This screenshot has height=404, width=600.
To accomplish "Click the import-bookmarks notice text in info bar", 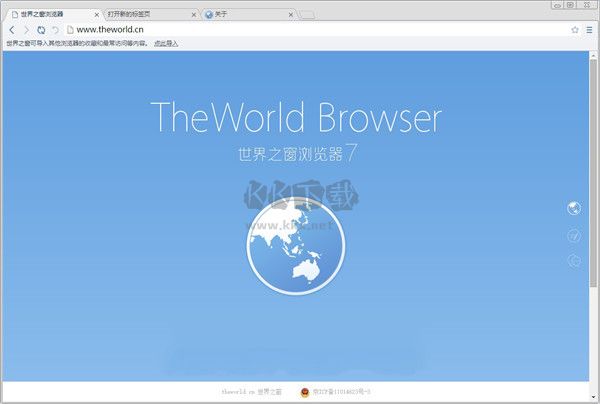I will (x=77, y=44).
